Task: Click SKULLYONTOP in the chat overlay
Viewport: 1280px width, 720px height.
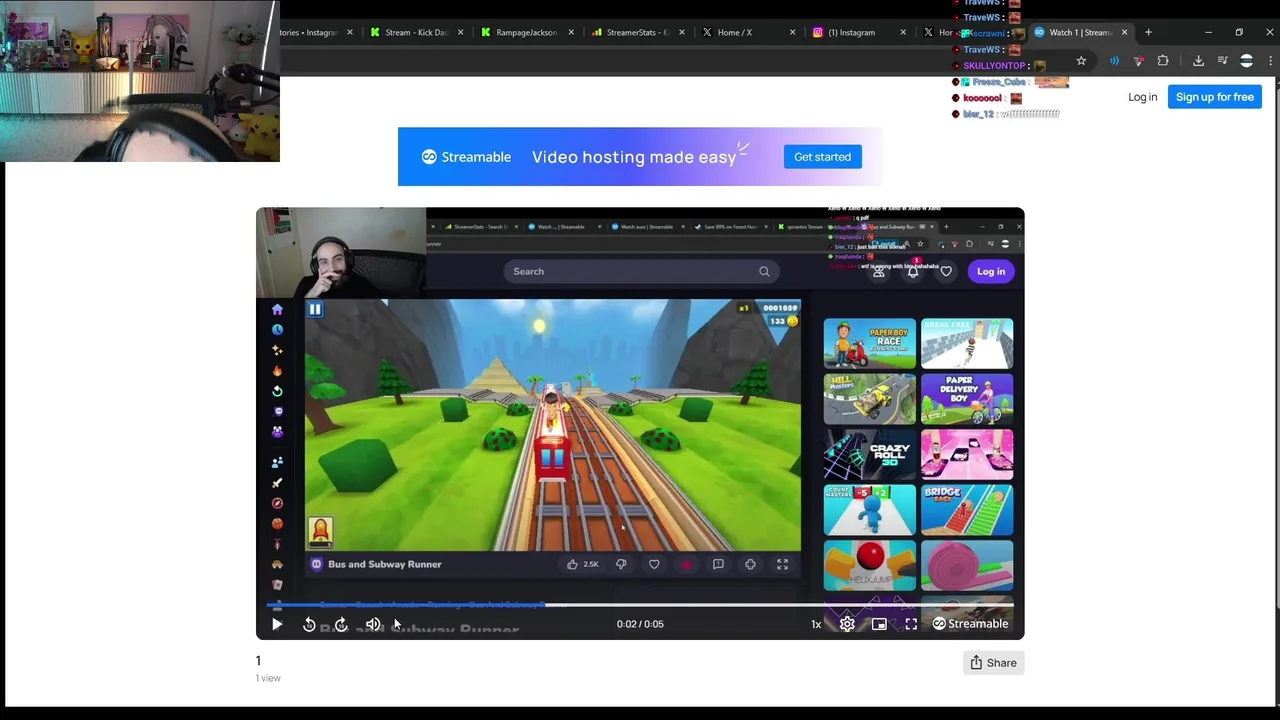Action: pos(994,66)
